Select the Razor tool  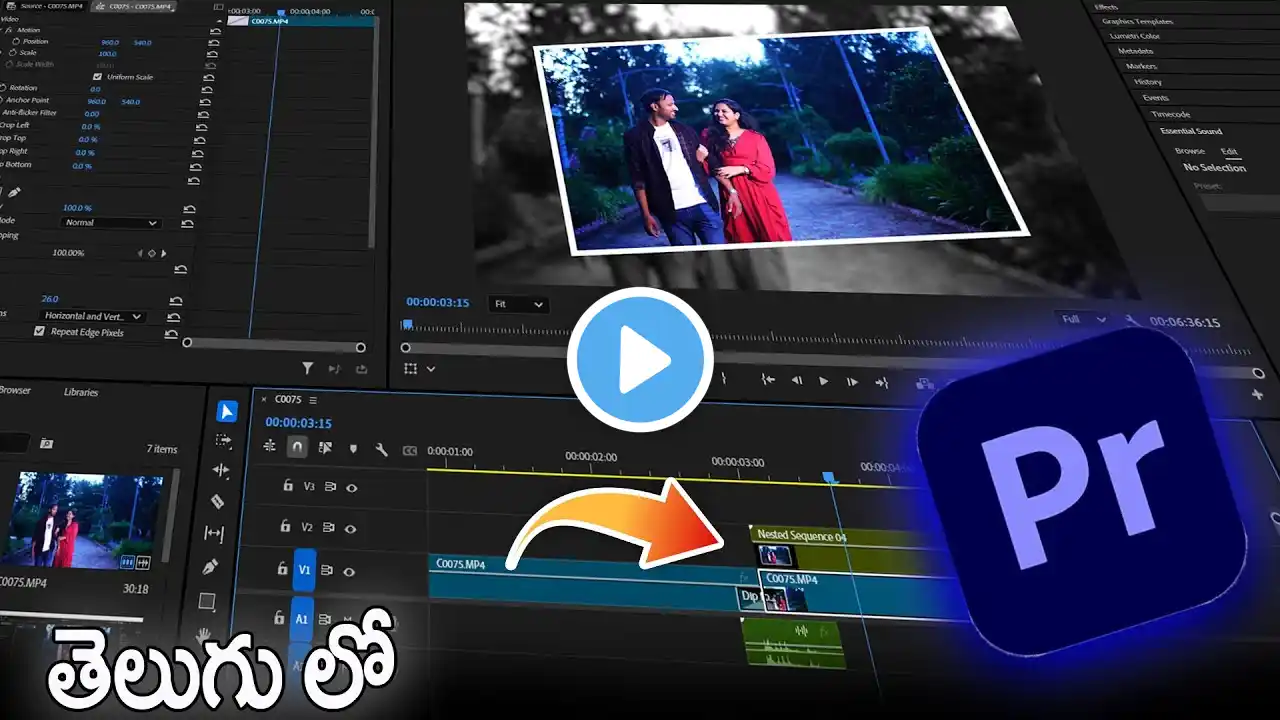coord(217,501)
